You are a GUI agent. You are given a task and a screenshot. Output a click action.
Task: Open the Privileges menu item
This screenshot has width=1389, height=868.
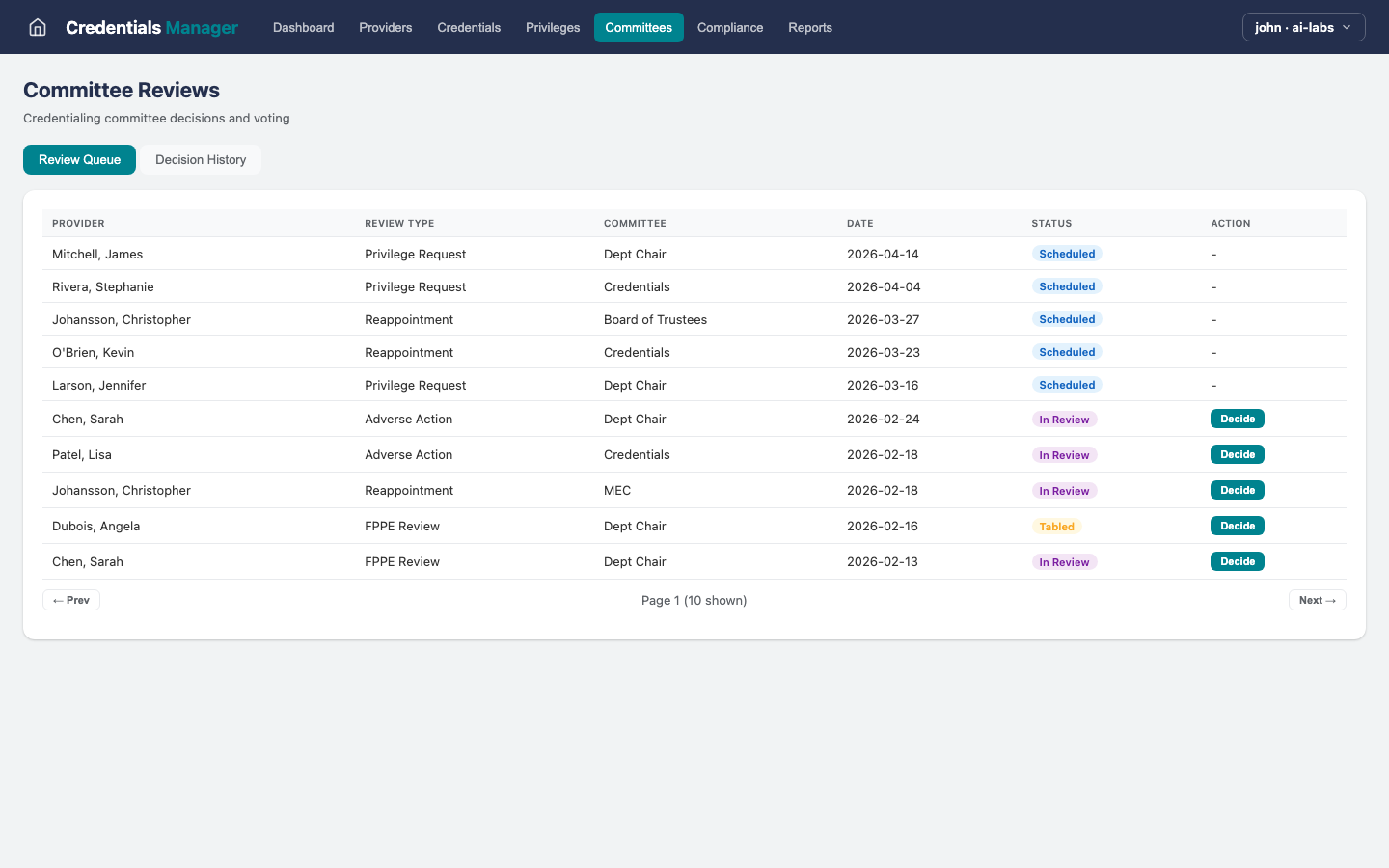[x=553, y=27]
